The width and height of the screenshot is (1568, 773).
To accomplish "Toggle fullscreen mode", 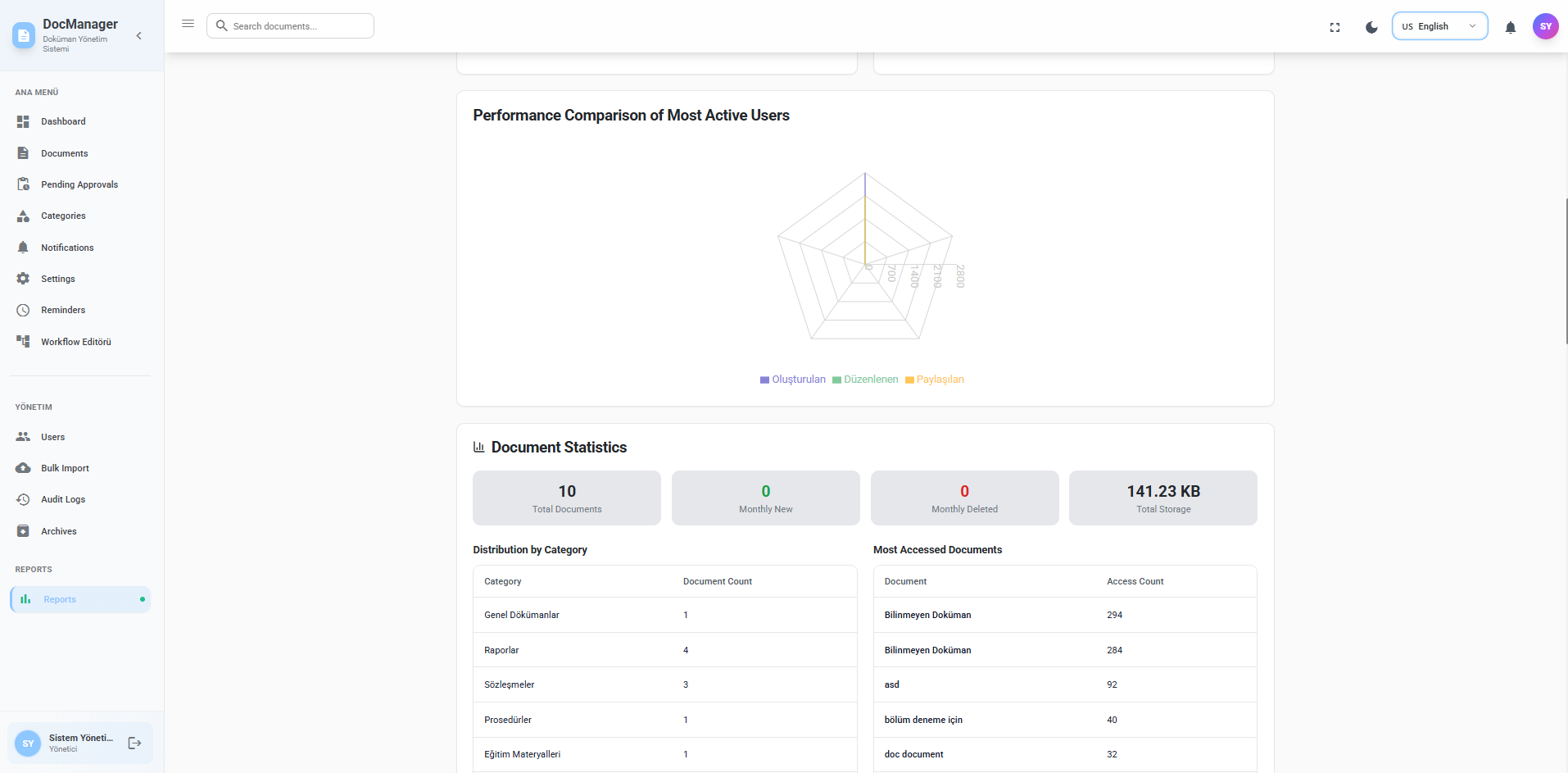I will click(1335, 27).
